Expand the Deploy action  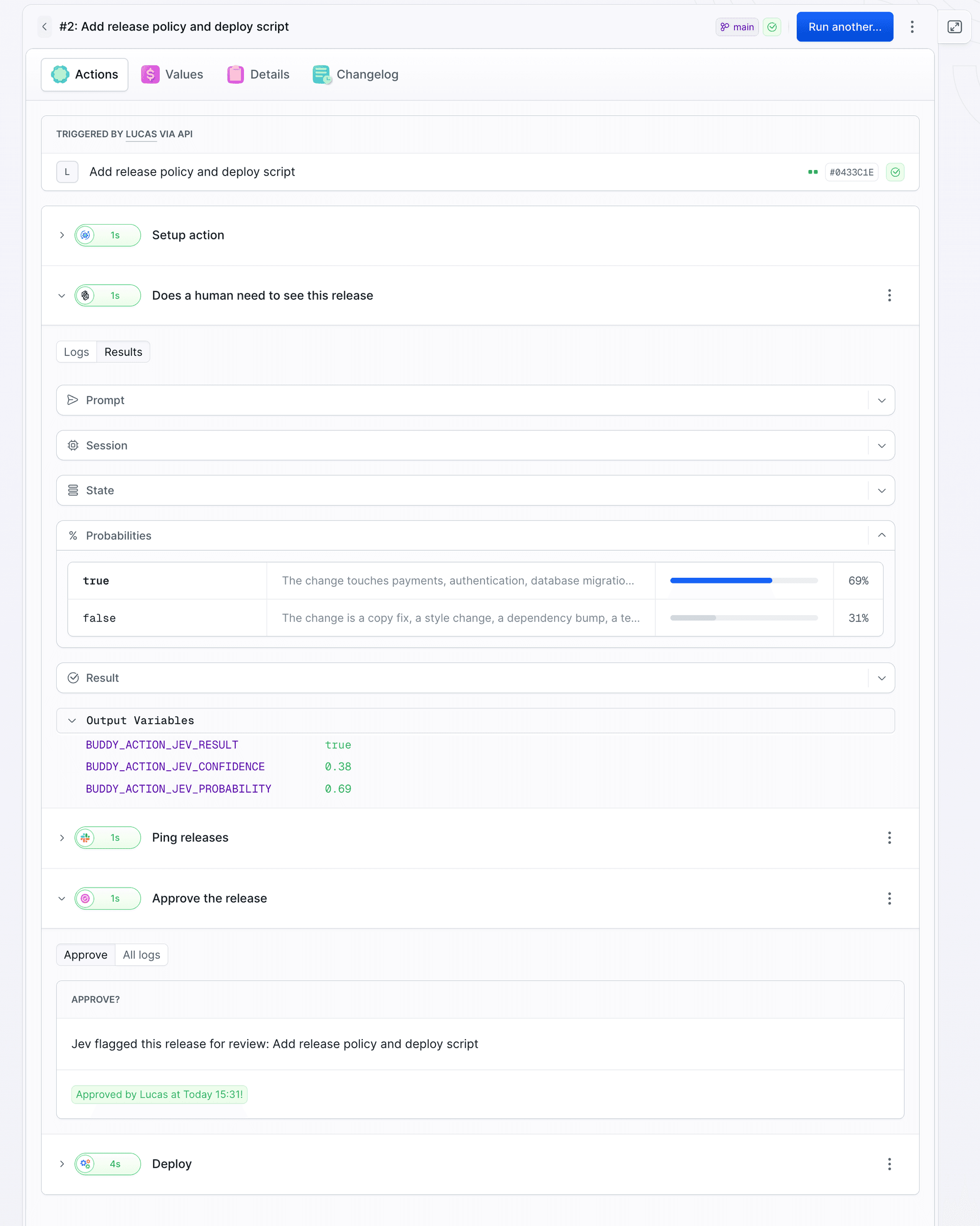62,1164
